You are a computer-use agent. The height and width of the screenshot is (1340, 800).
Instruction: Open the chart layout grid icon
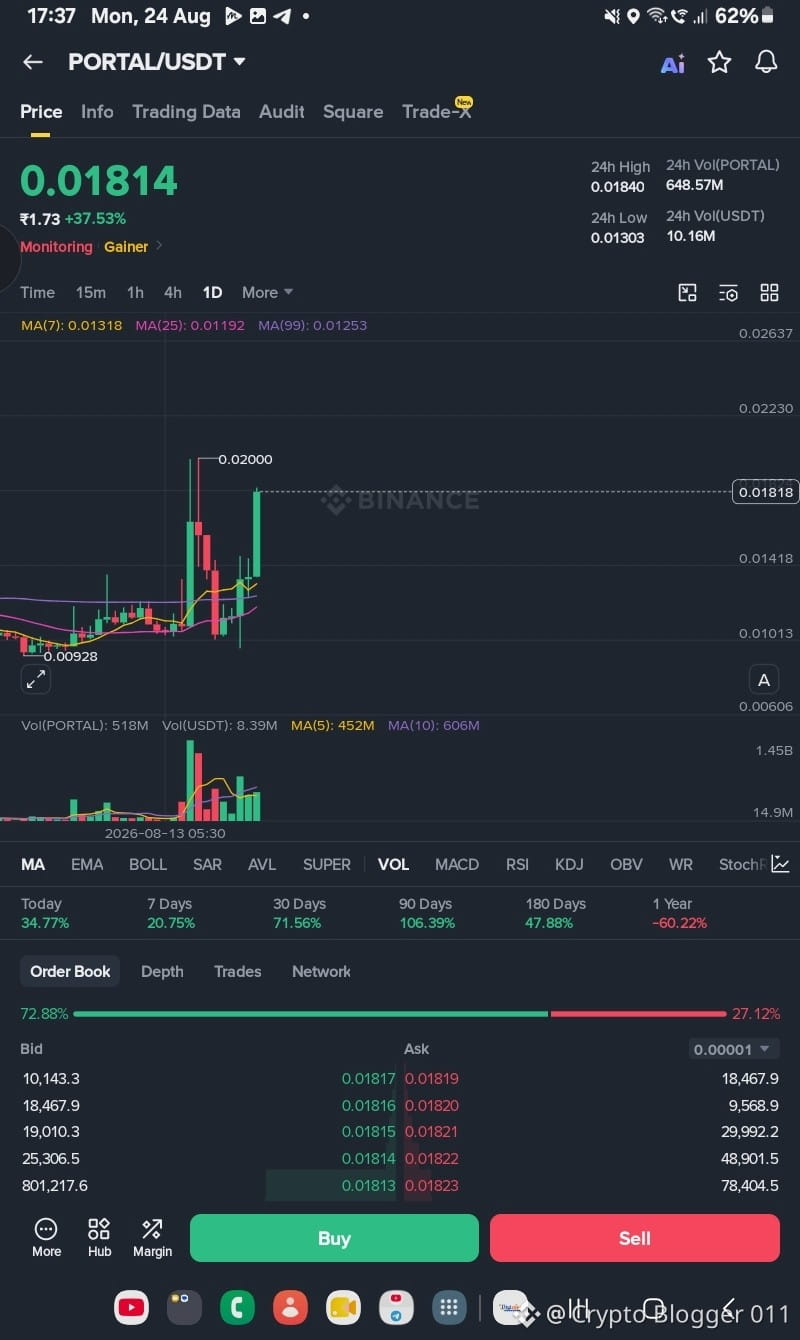(769, 293)
